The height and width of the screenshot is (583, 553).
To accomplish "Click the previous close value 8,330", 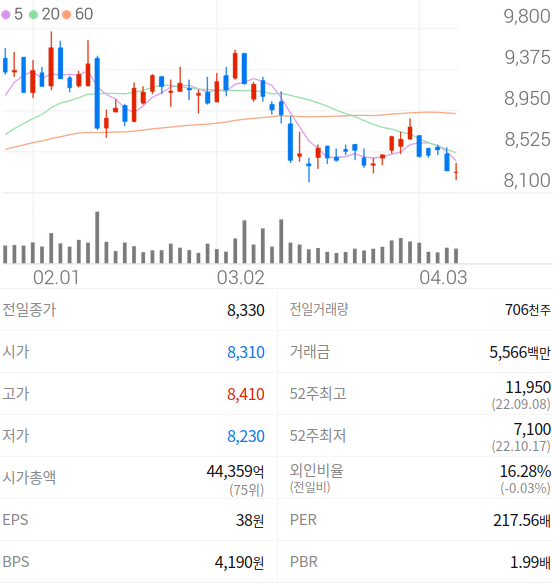I will point(246,310).
